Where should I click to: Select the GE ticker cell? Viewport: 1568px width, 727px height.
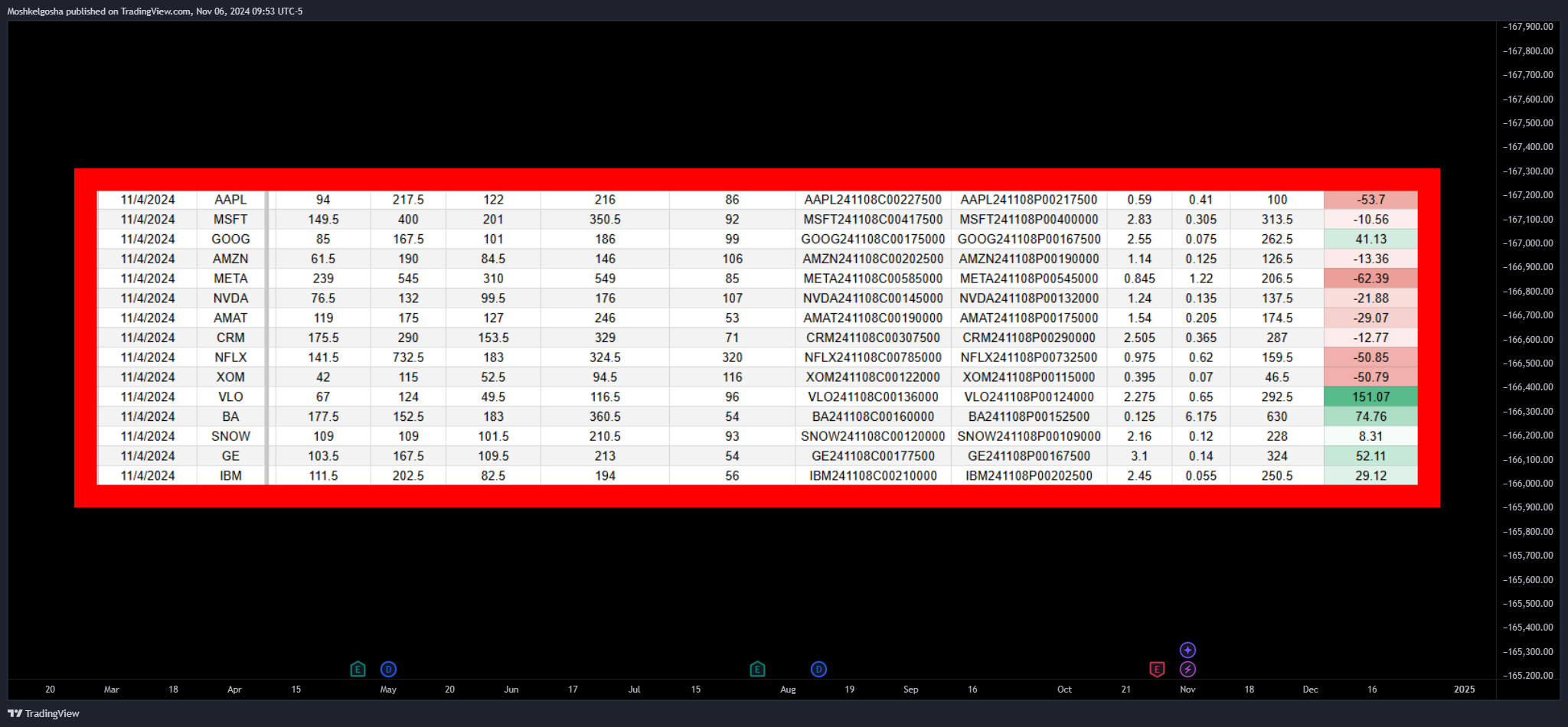tap(230, 456)
